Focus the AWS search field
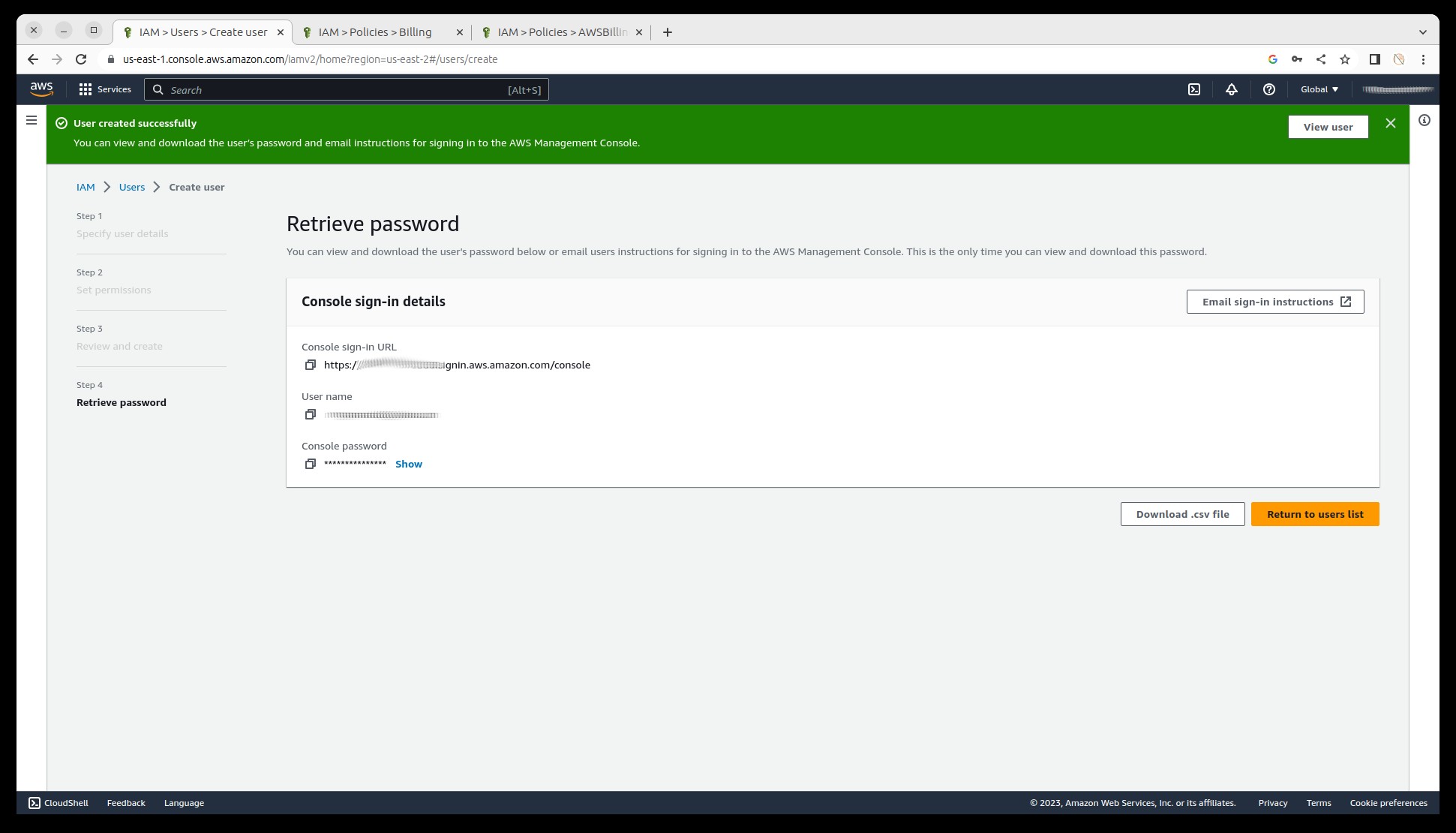 347,89
